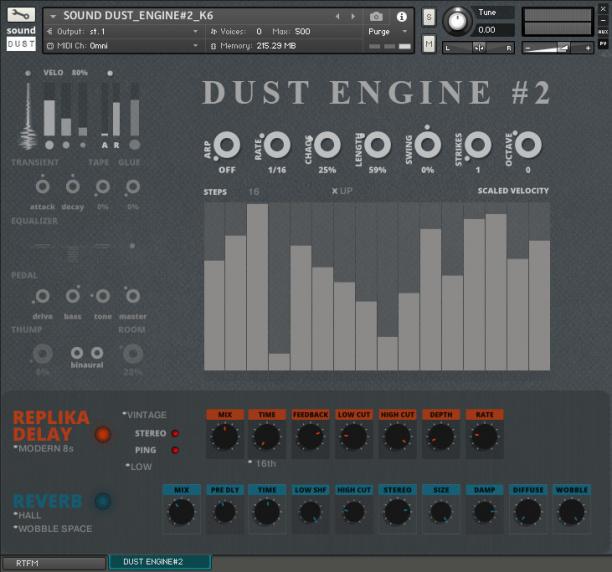This screenshot has height=572, width=612.
Task: Click the tallest third step velocity bar
Action: [258, 287]
